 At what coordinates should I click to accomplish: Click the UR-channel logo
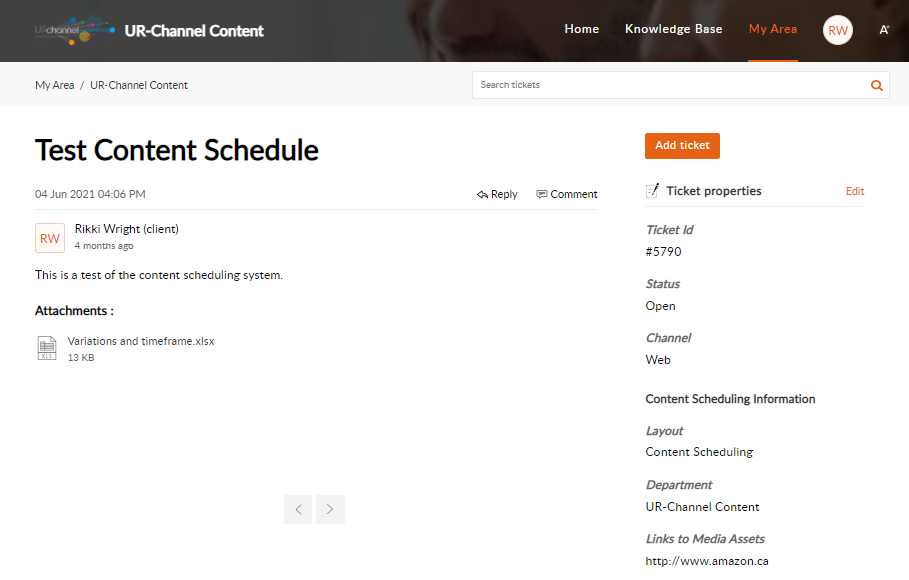75,30
